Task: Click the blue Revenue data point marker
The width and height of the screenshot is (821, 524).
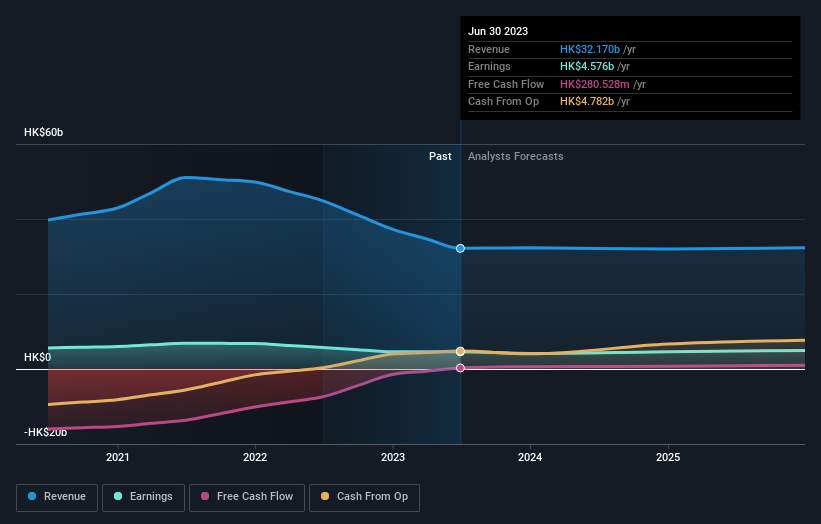Action: click(460, 248)
